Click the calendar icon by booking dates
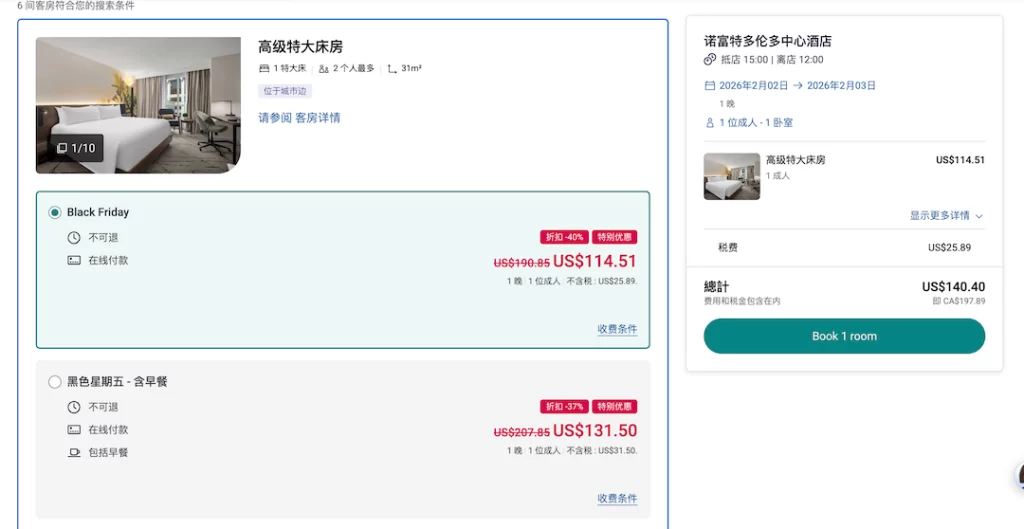The width and height of the screenshot is (1024, 529). coord(710,86)
